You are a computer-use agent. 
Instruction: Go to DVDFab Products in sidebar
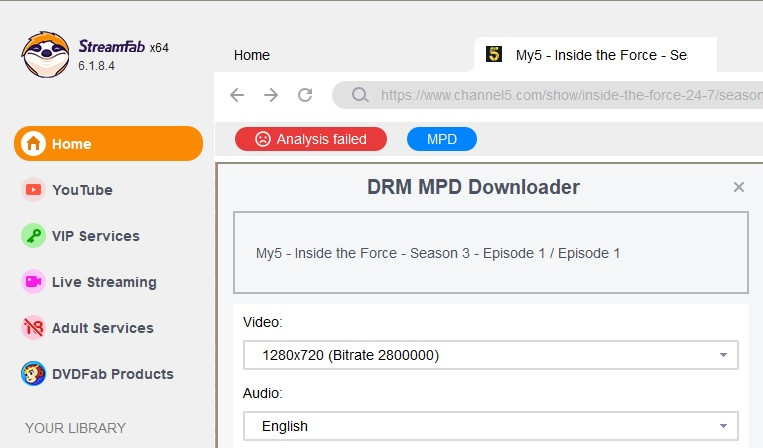pyautogui.click(x=112, y=374)
